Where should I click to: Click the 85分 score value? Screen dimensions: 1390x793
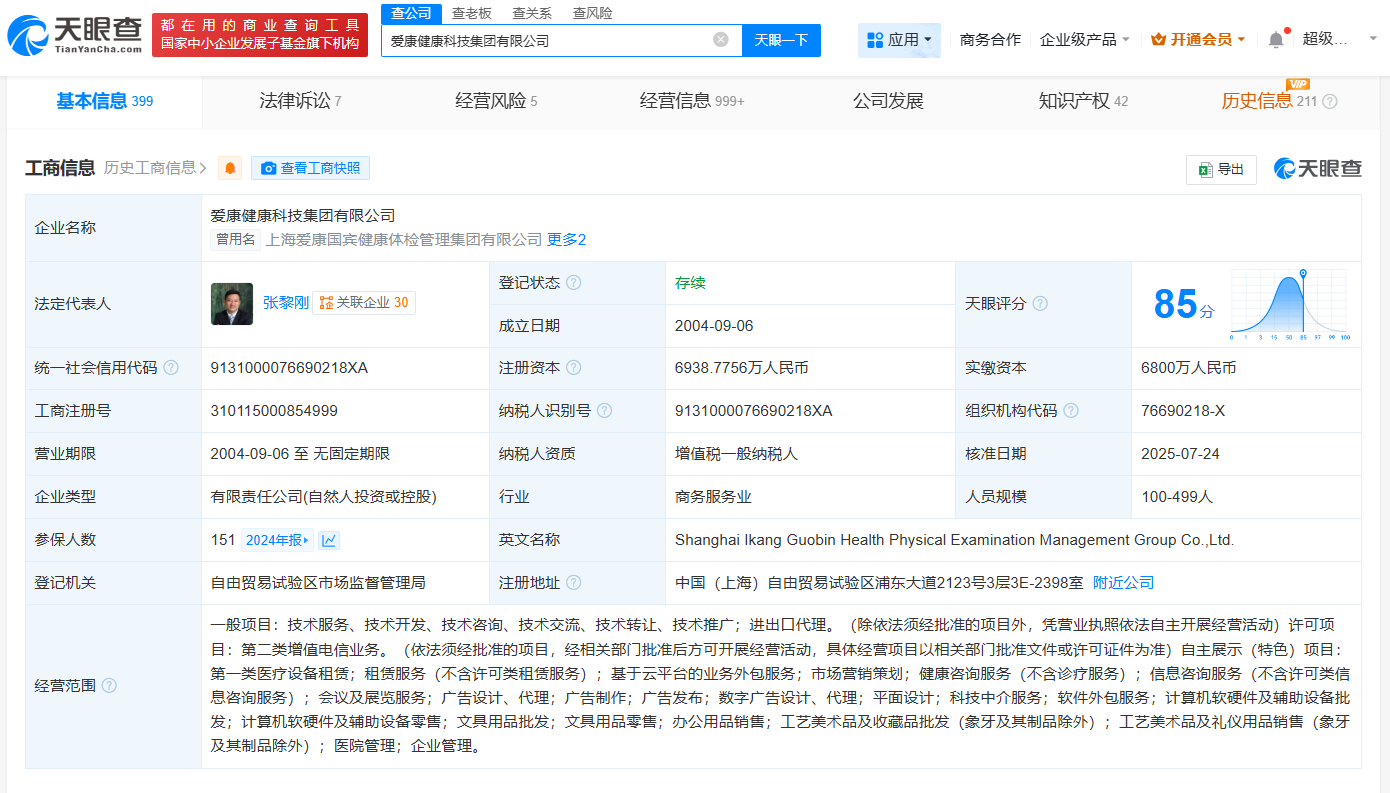tap(1184, 304)
